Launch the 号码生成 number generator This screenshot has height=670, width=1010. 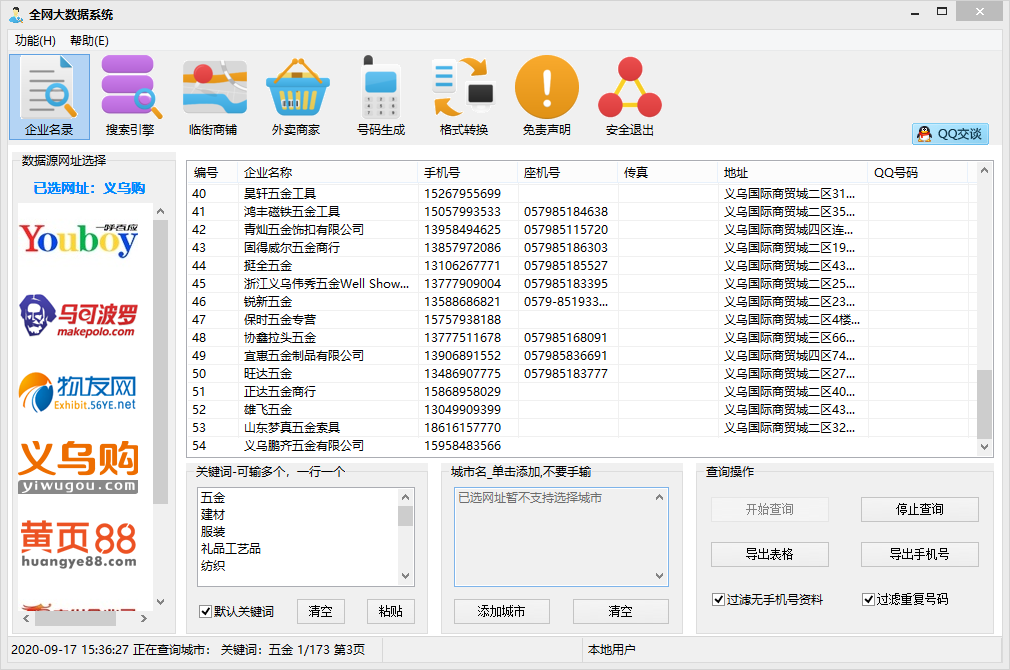[380, 95]
